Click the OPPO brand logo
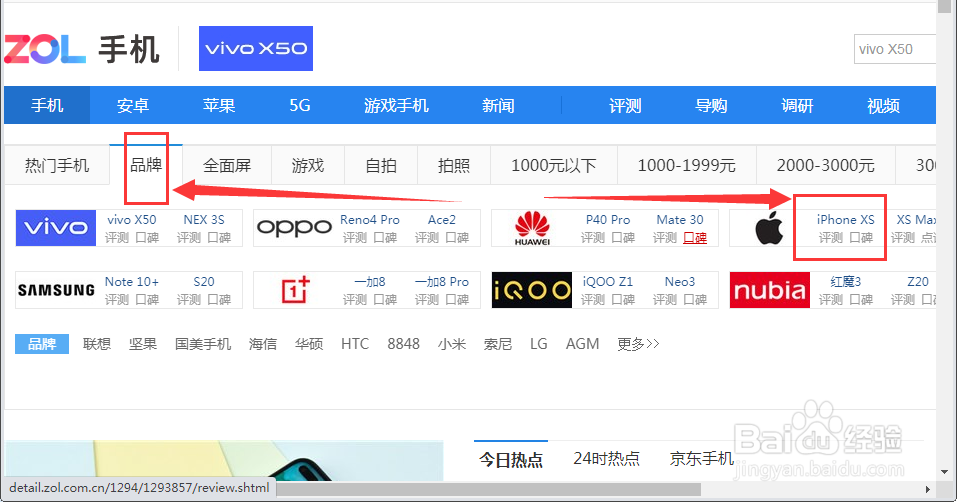Image resolution: width=957 pixels, height=502 pixels. [x=294, y=228]
